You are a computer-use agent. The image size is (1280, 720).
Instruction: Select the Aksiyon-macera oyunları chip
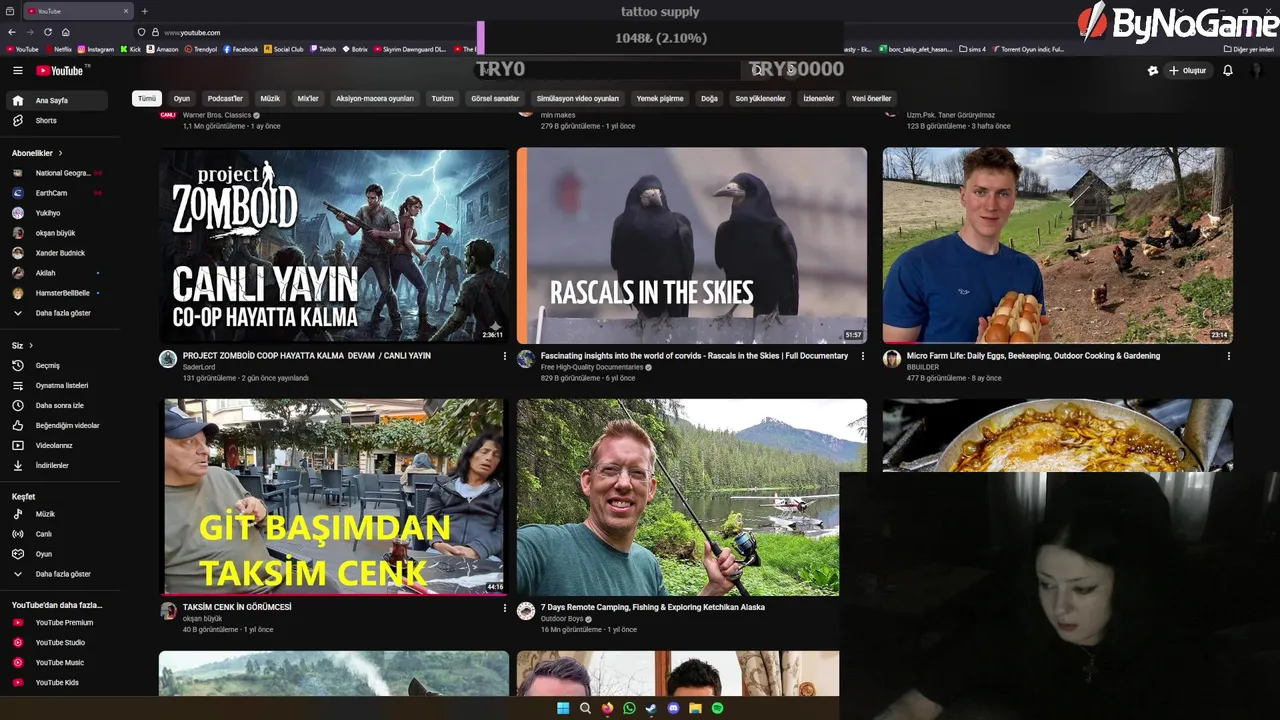(x=375, y=99)
